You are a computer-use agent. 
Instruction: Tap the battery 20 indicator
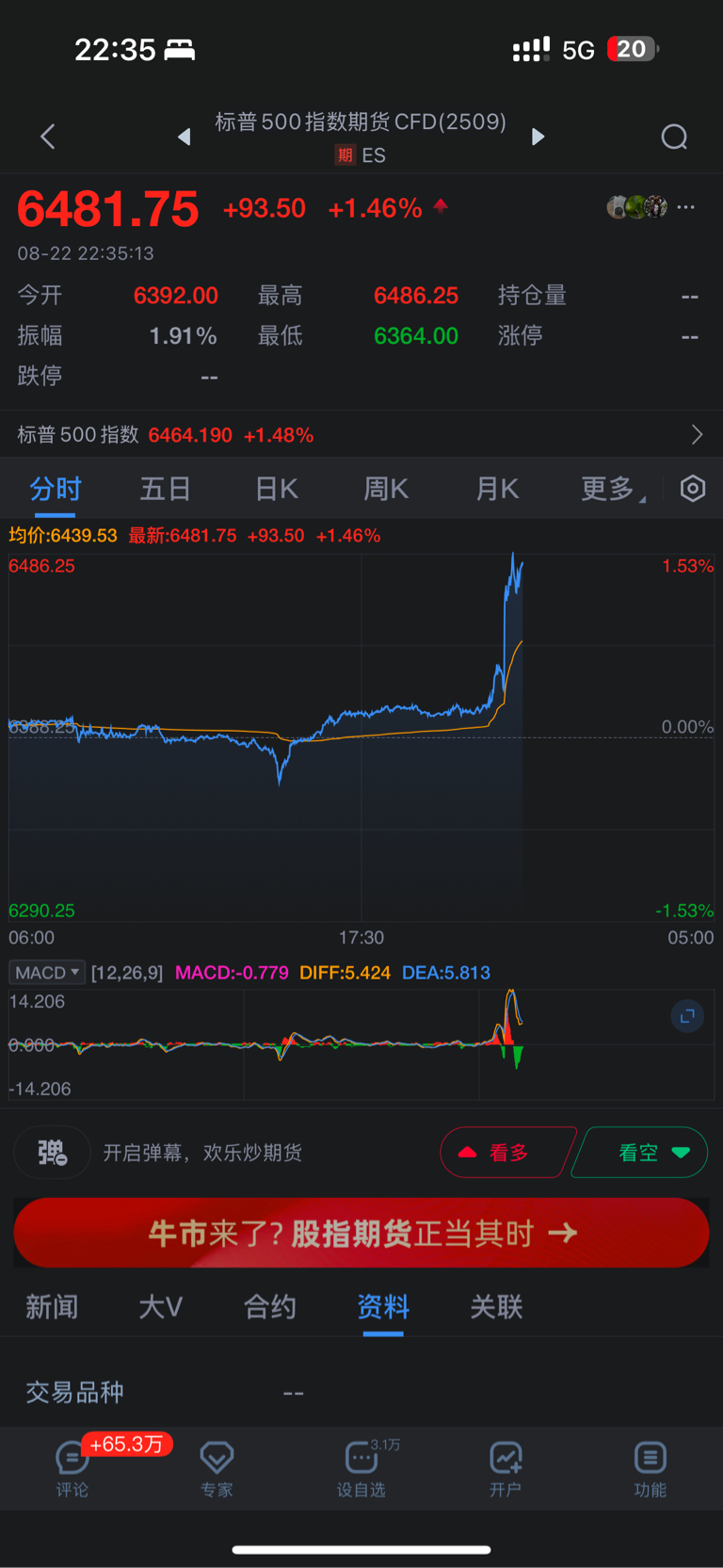(633, 49)
